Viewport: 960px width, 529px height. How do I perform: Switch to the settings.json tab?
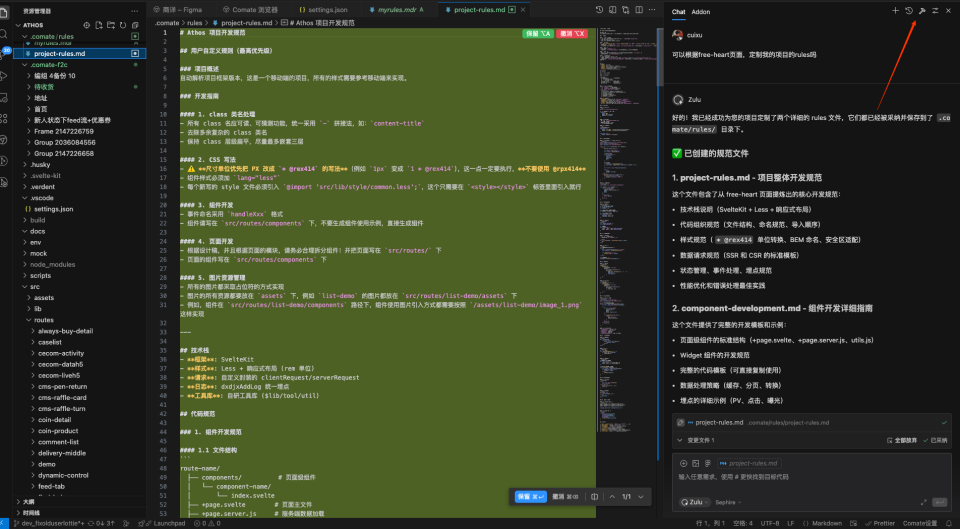click(323, 10)
